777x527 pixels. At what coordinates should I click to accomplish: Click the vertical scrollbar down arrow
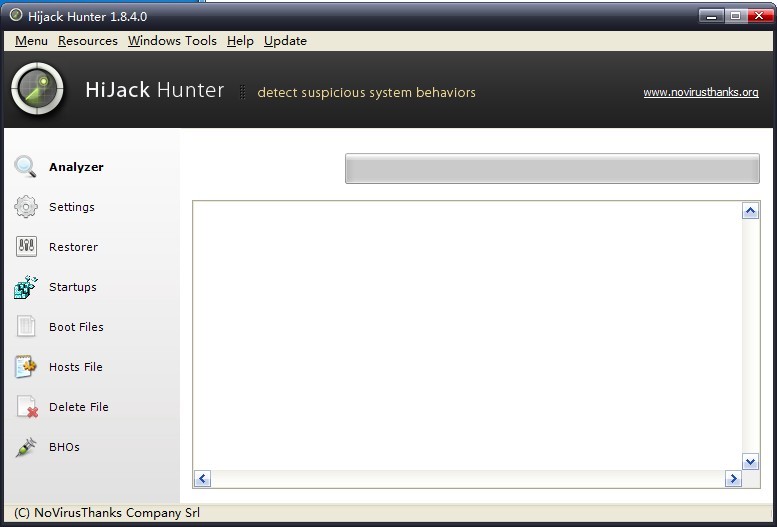tap(751, 461)
